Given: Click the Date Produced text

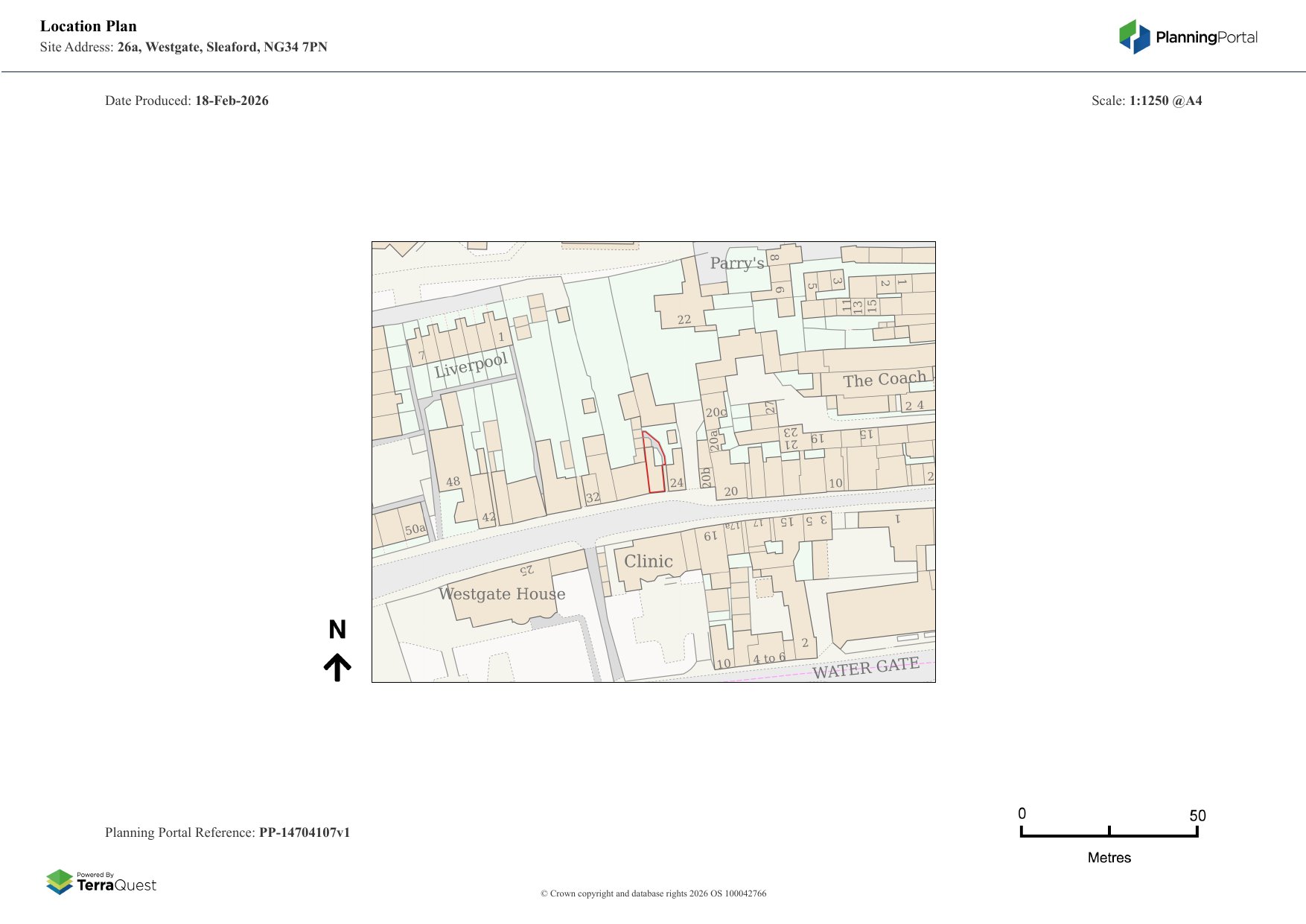Looking at the screenshot, I should pos(187,101).
